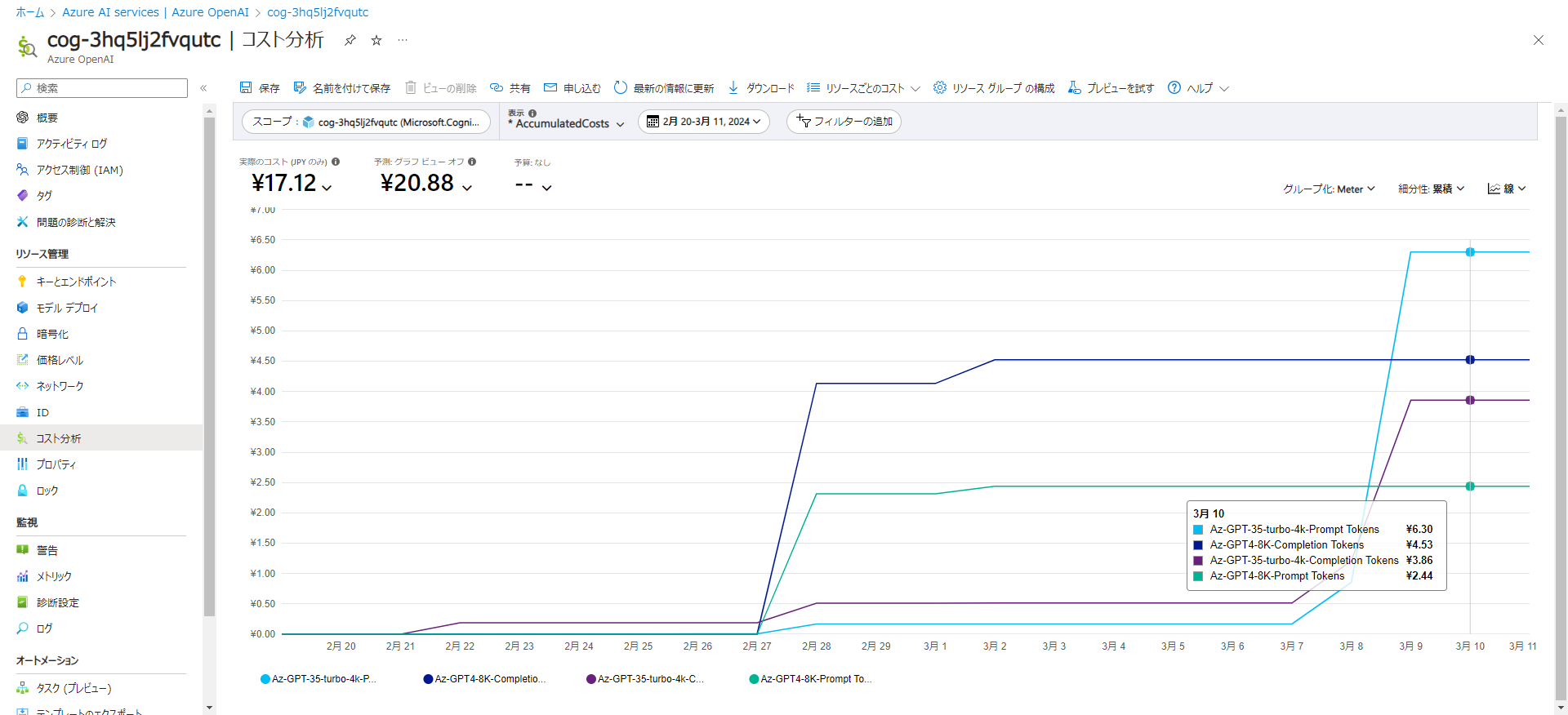Toggle Az-GPT4-8K-Prompt To... legend series
Screen dimensions: 1568x715
click(x=810, y=679)
